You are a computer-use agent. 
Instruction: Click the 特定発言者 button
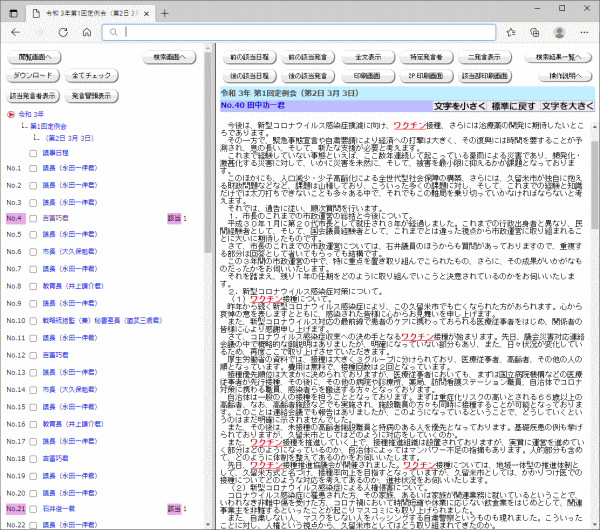point(426,57)
